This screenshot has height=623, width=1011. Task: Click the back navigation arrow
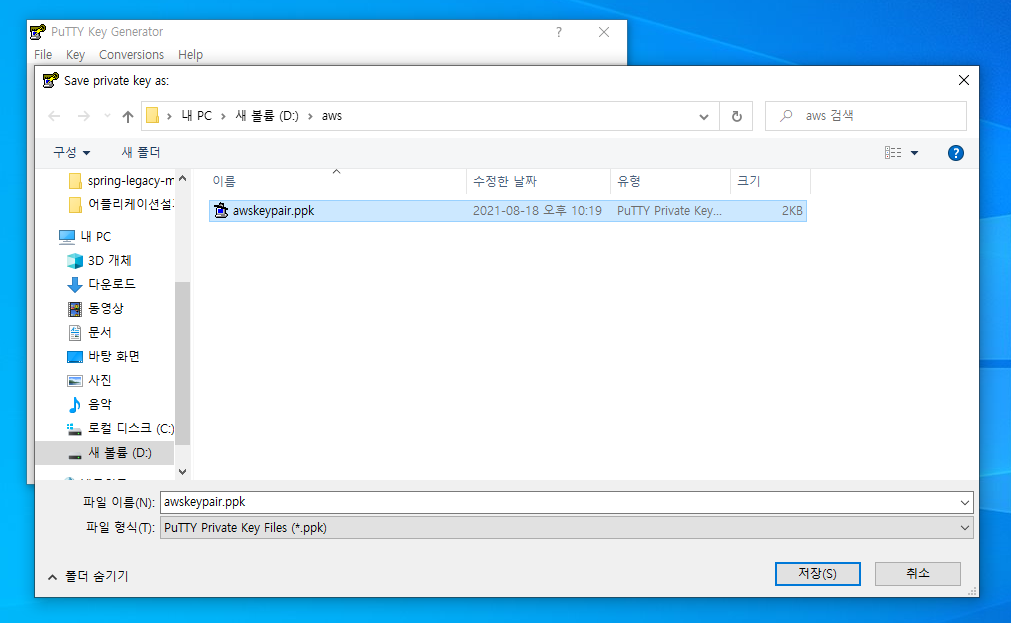pos(54,116)
